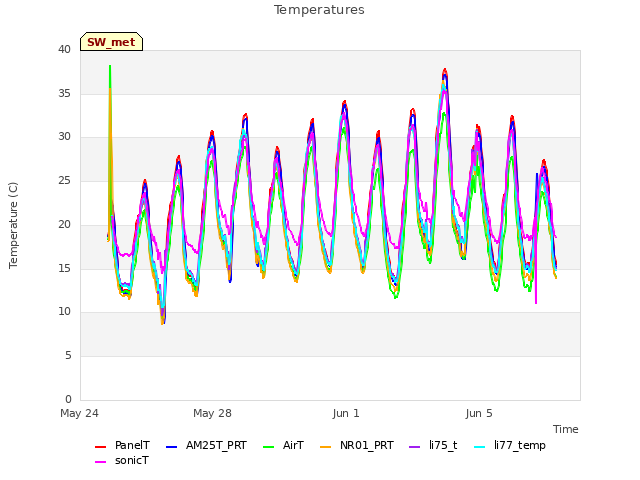Image resolution: width=640 pixels, height=480 pixels.
Task: Click the 20 y-axis tick label
Action: pos(64,224)
